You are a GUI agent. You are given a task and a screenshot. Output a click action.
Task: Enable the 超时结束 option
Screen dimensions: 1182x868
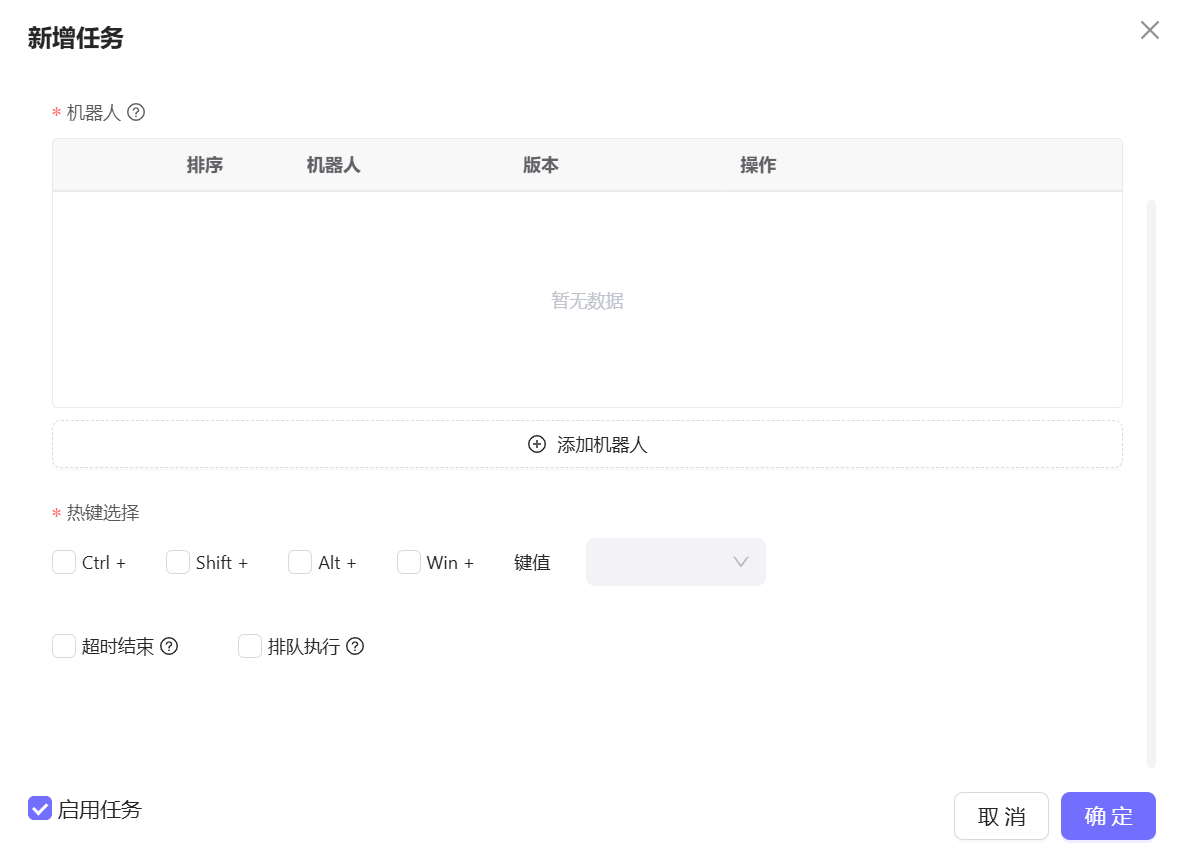coord(64,646)
